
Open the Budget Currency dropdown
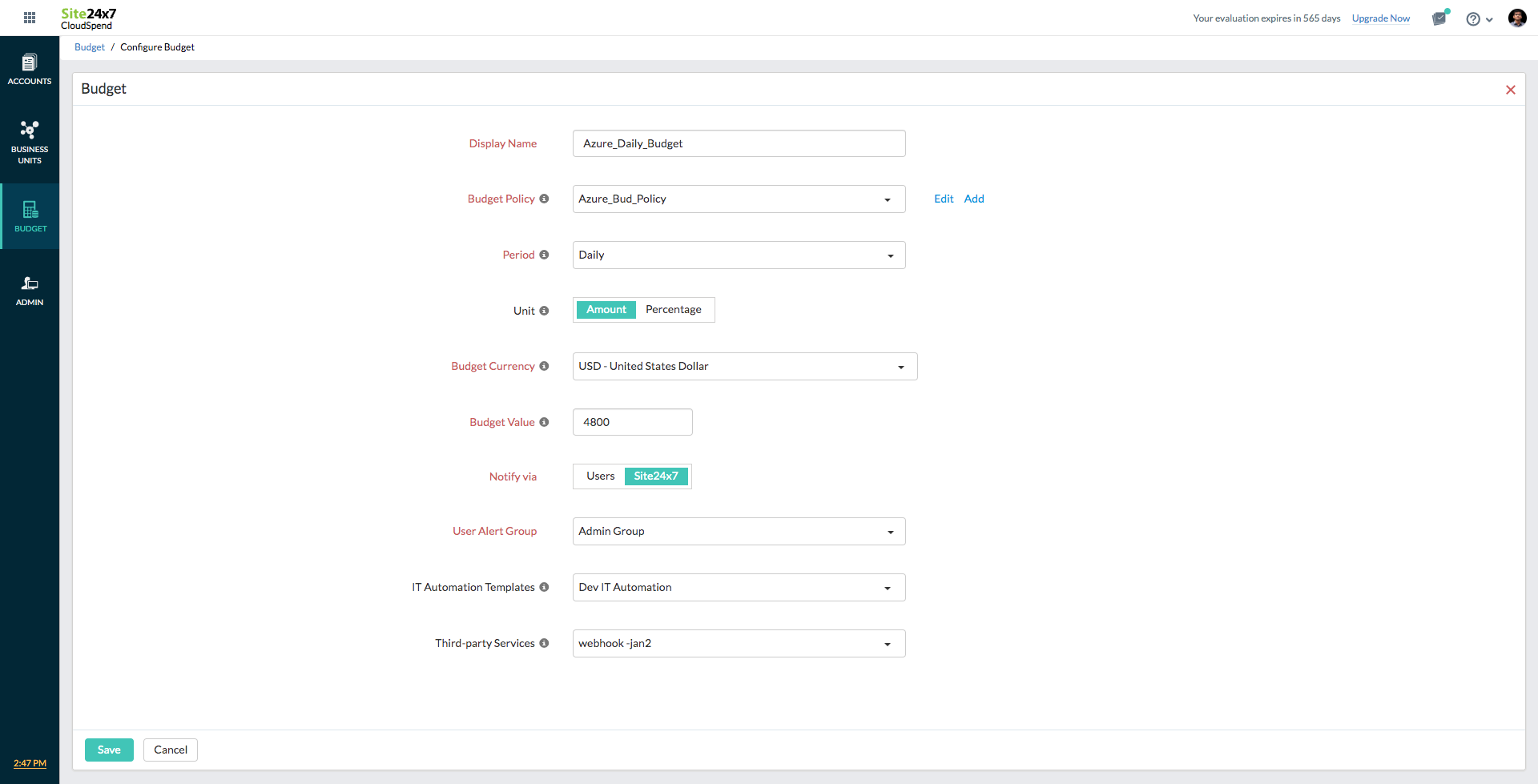point(744,367)
